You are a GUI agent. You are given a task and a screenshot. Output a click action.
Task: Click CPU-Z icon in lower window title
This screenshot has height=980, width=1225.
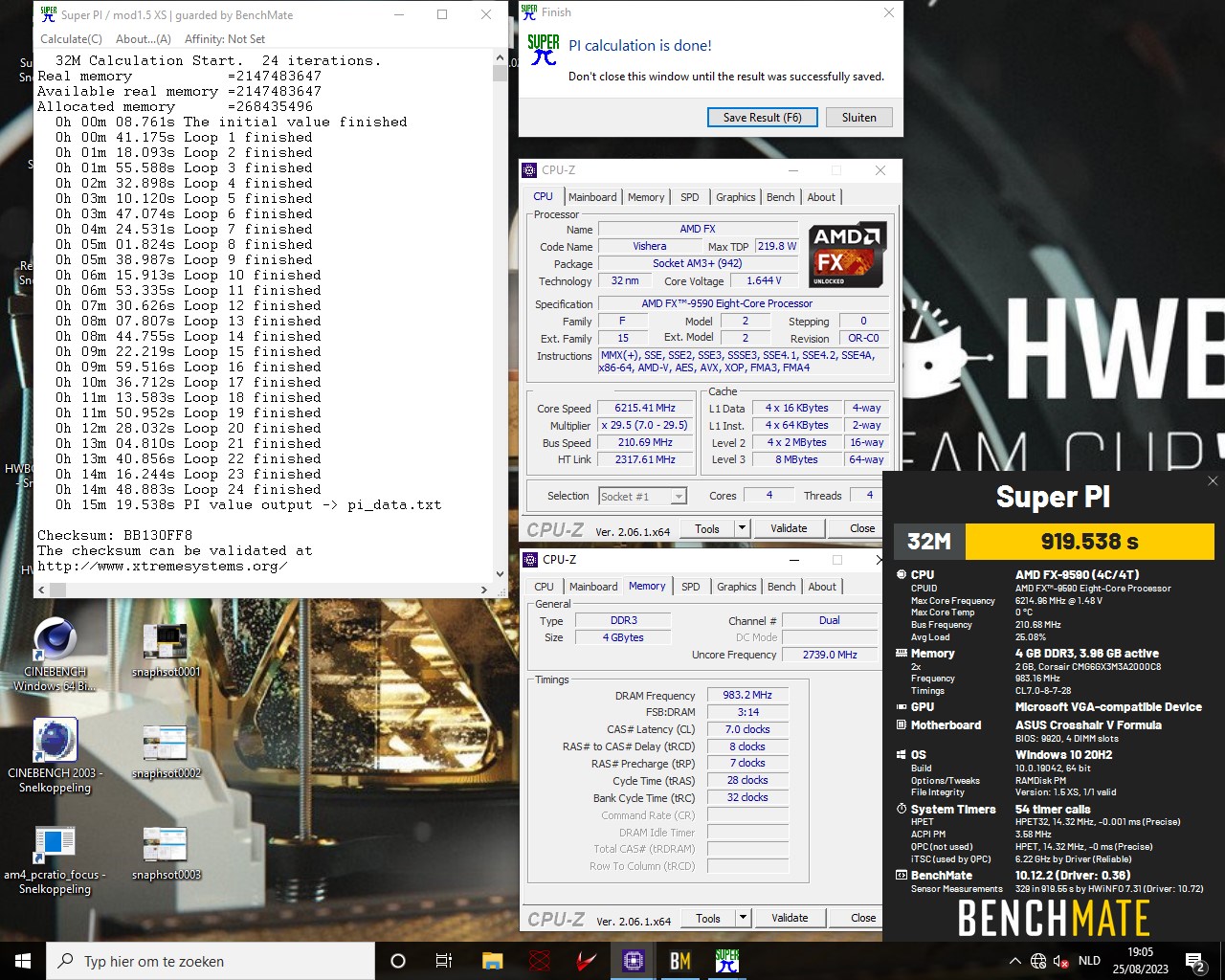coord(530,560)
